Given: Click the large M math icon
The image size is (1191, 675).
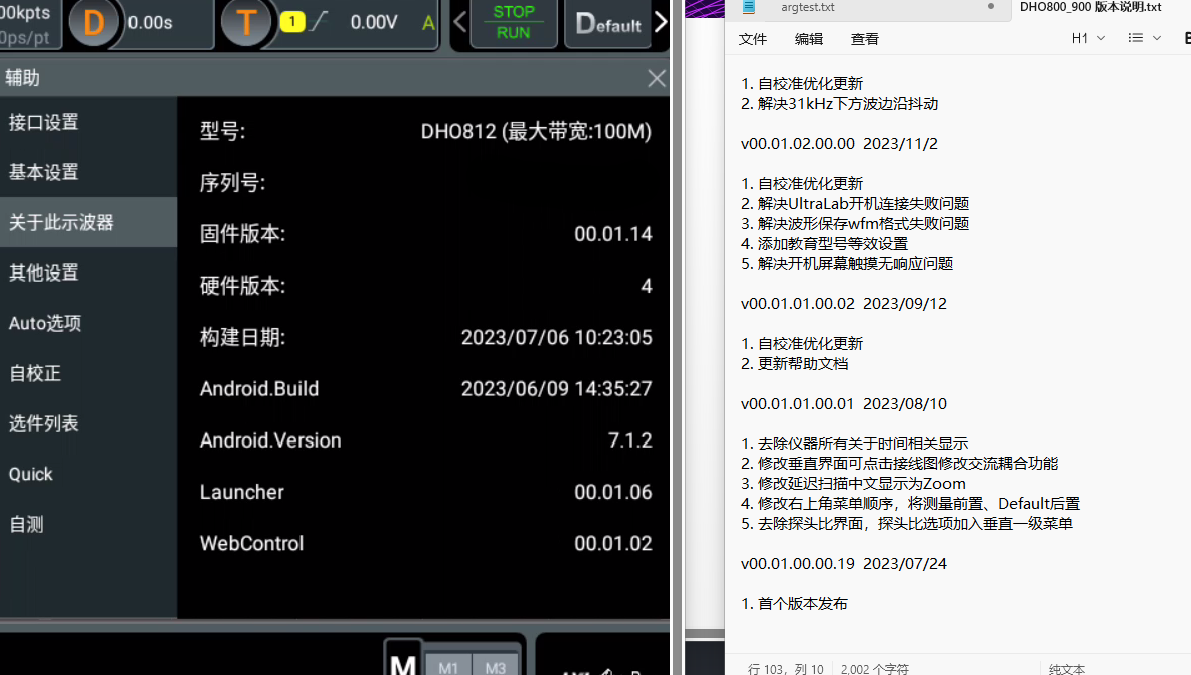Looking at the screenshot, I should (403, 662).
